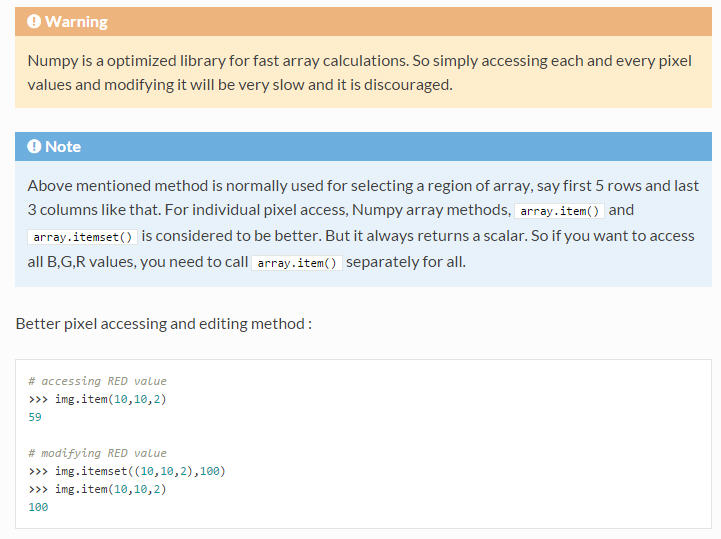Click the first img.item(10,10,2) line

tap(97, 399)
